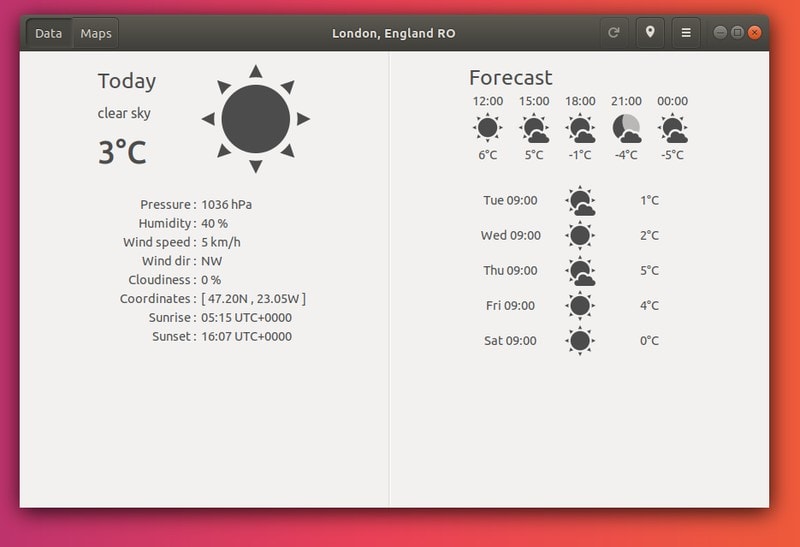The width and height of the screenshot is (800, 547).
Task: Minimize the weather window
Action: [720, 33]
